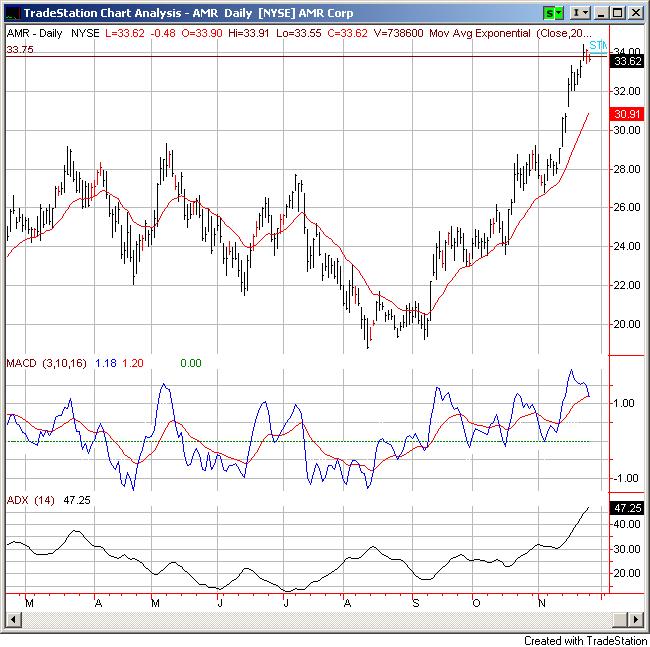Click the 'N' November label on the date axis
Viewport: 650px width, 647px height.
click(x=541, y=603)
